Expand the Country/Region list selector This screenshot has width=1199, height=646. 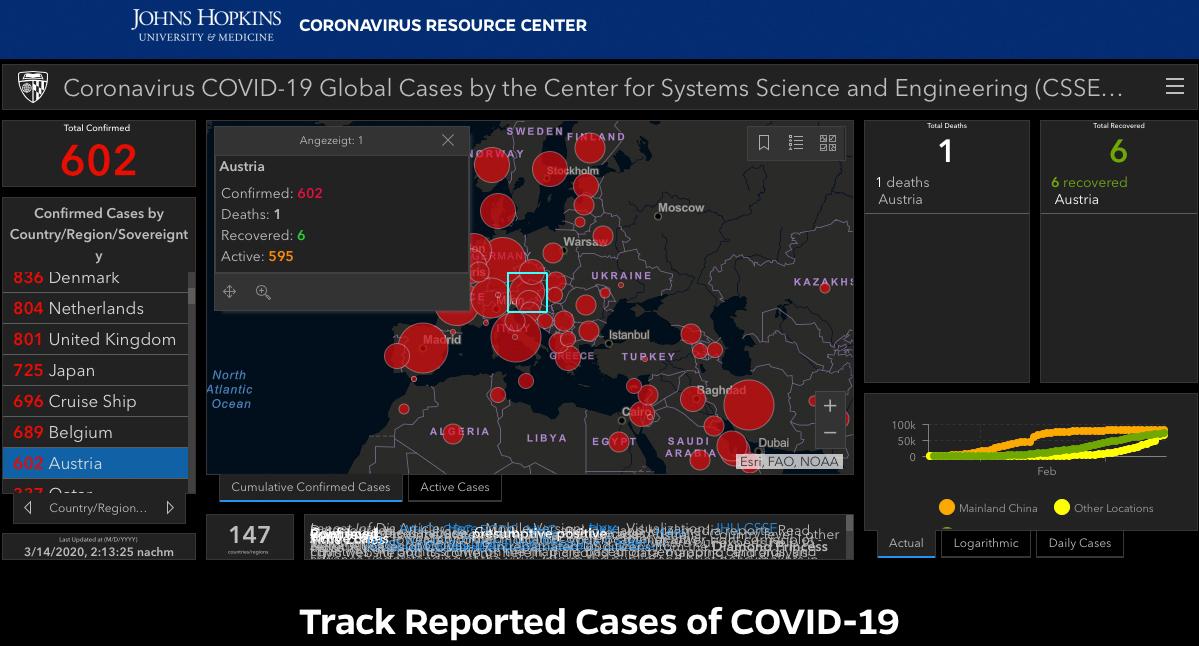pyautogui.click(x=98, y=508)
